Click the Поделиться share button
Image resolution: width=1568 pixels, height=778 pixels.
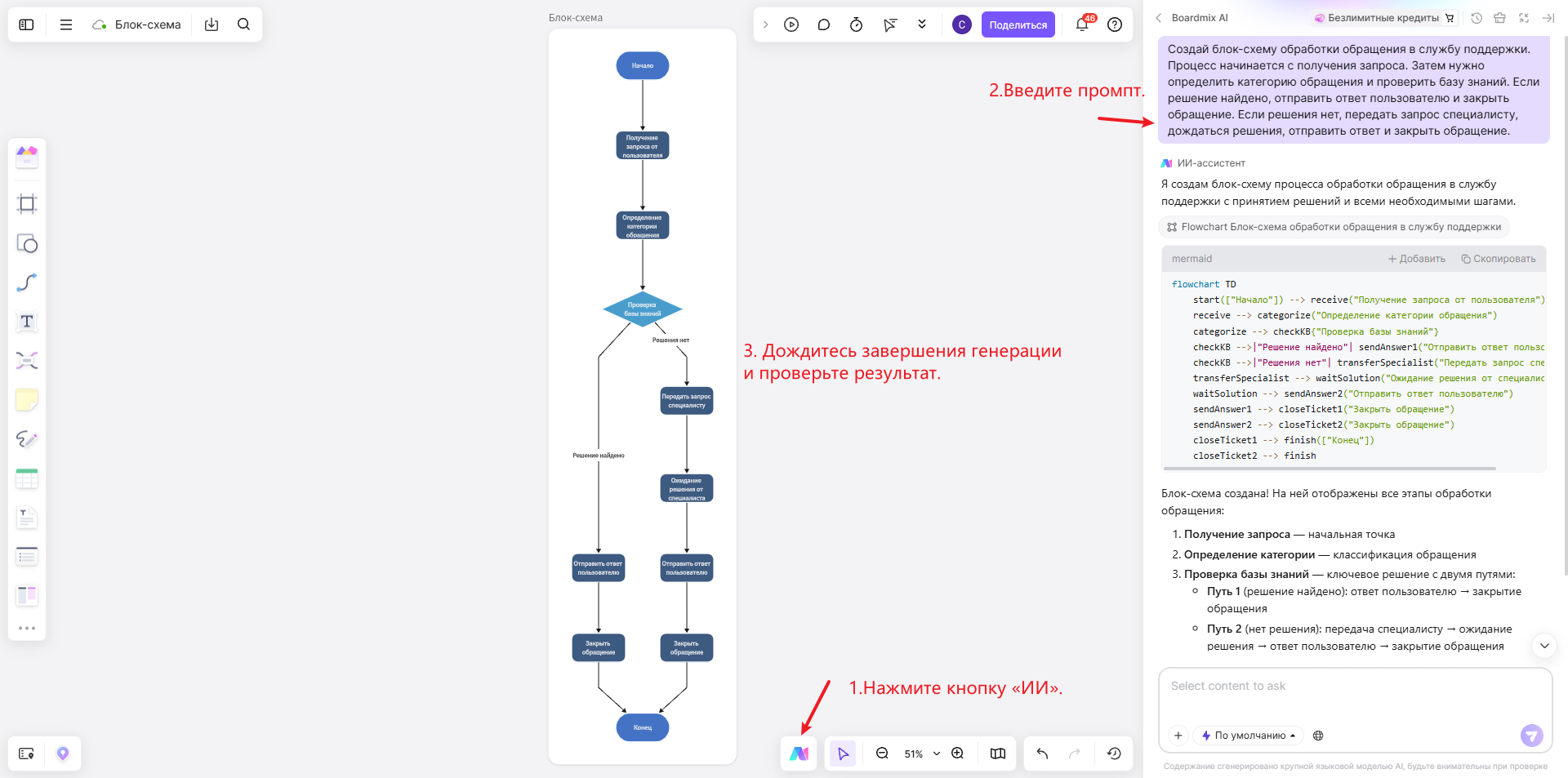click(1018, 24)
